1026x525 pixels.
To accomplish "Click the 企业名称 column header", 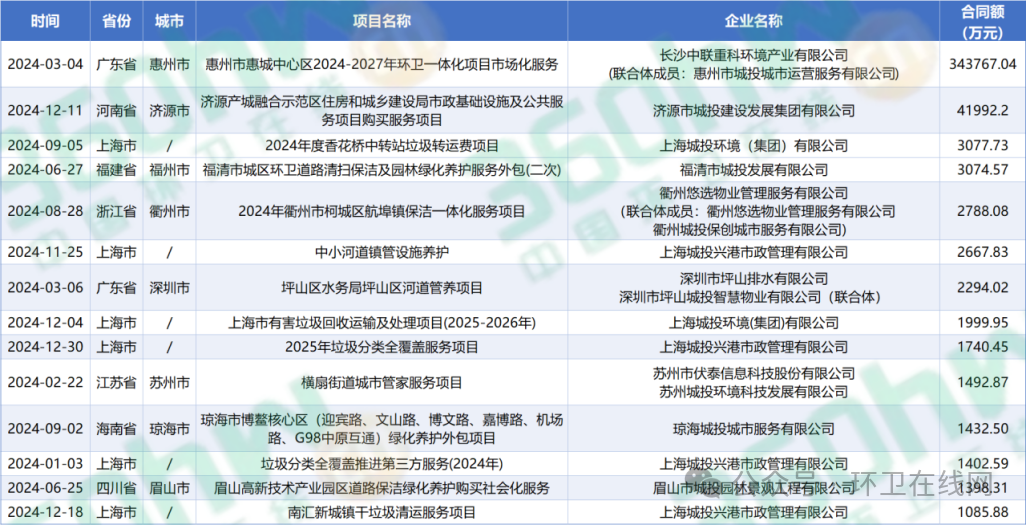I will pyautogui.click(x=754, y=21).
